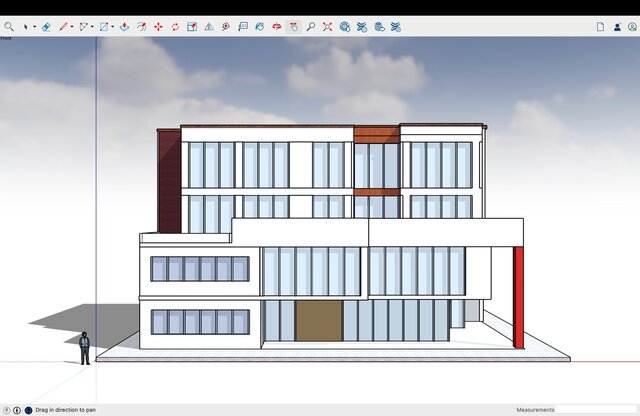Viewport: 640px width, 416px height.
Task: Activate the Zoom Extents tool
Action: 327,27
